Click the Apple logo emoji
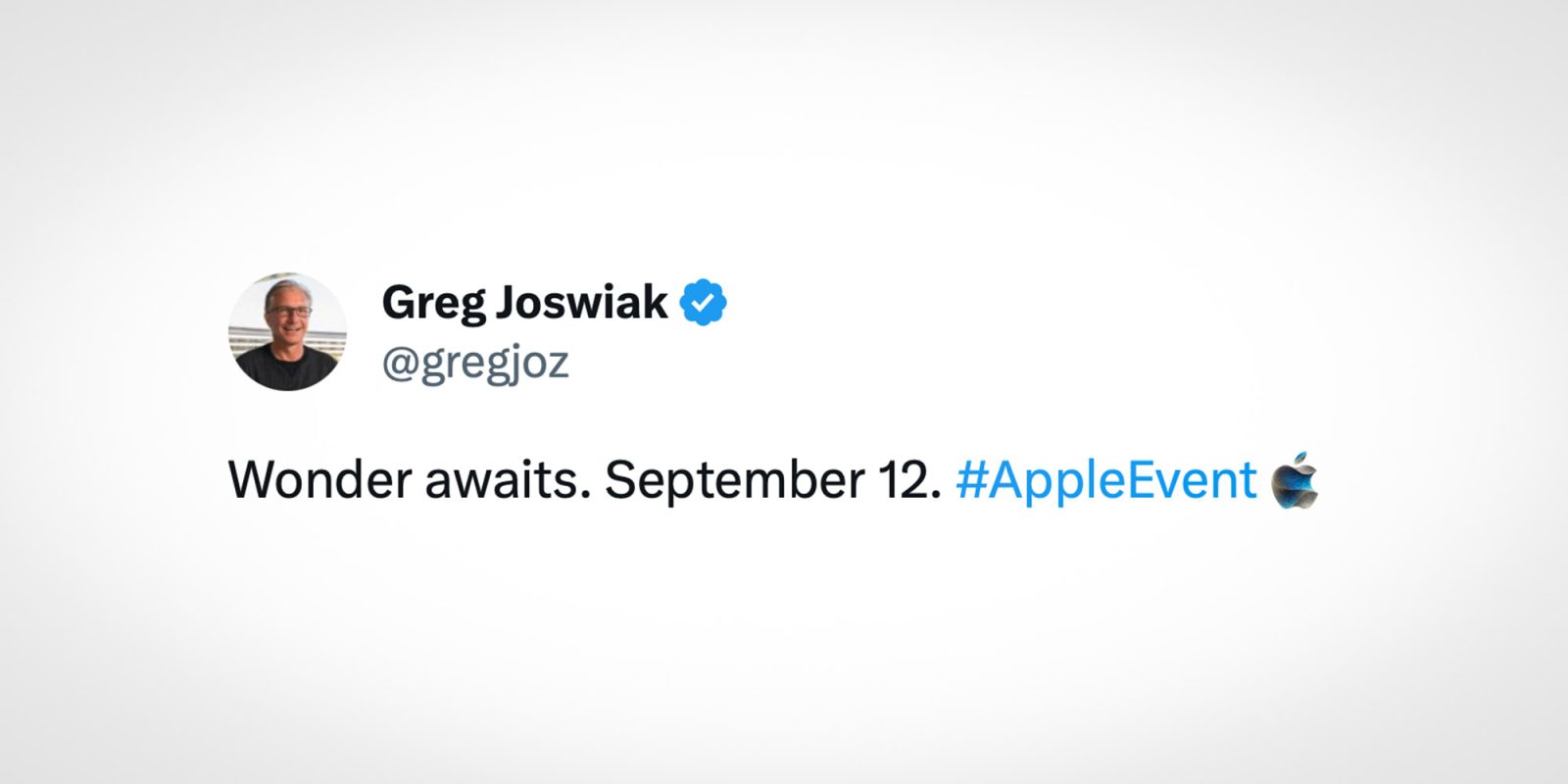The width and height of the screenshot is (1568, 784). pyautogui.click(x=1295, y=481)
